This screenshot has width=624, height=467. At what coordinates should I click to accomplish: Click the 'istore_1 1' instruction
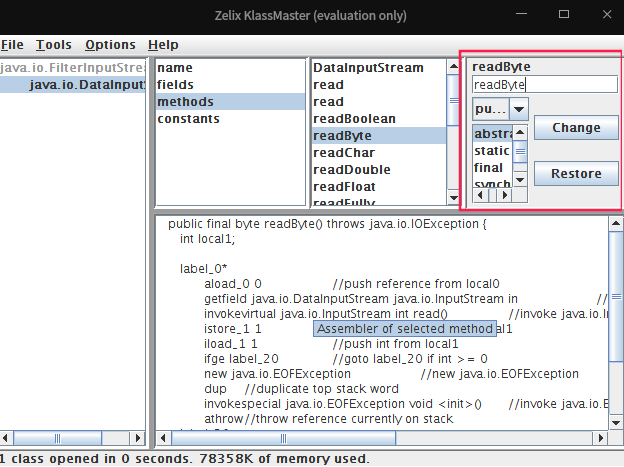pos(233,329)
